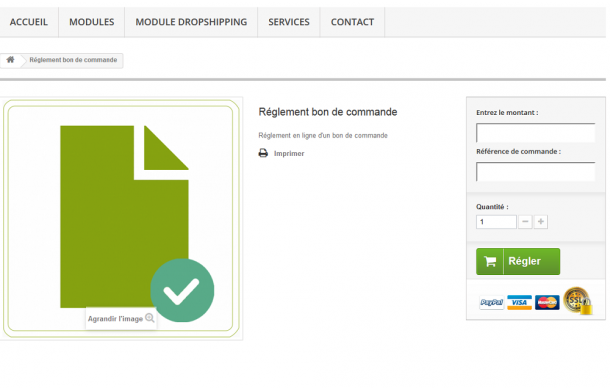Open the ACCUEIL menu item

click(29, 22)
